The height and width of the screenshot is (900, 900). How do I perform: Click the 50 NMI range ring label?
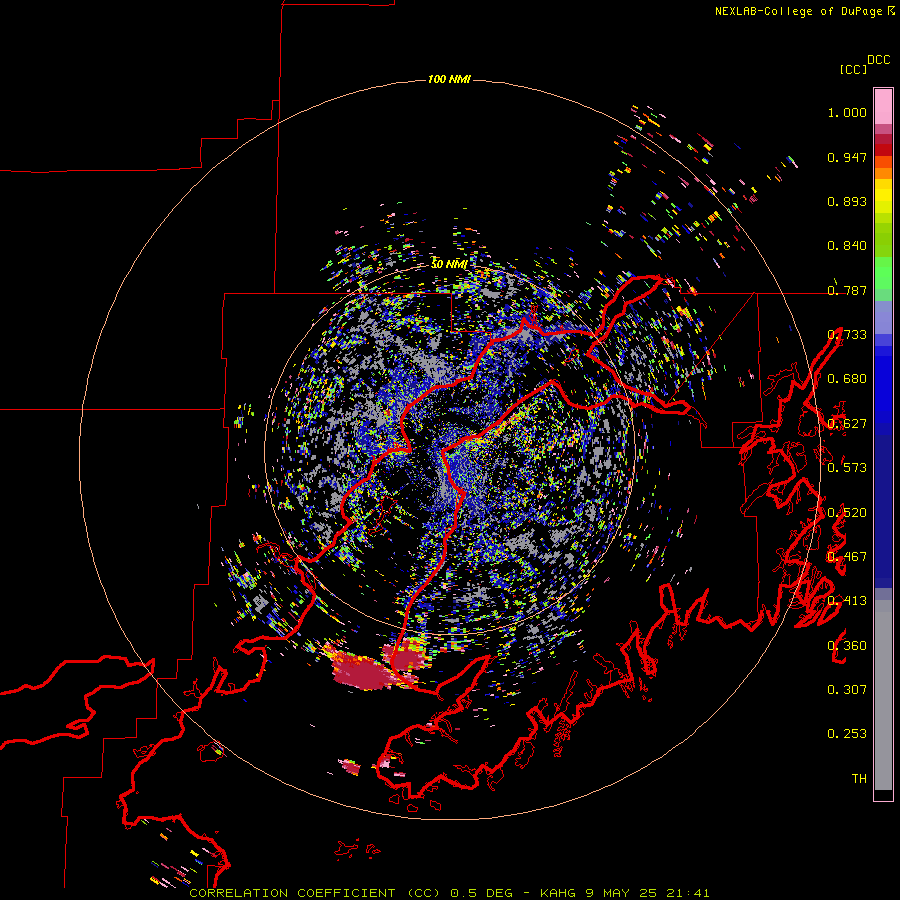click(x=449, y=264)
